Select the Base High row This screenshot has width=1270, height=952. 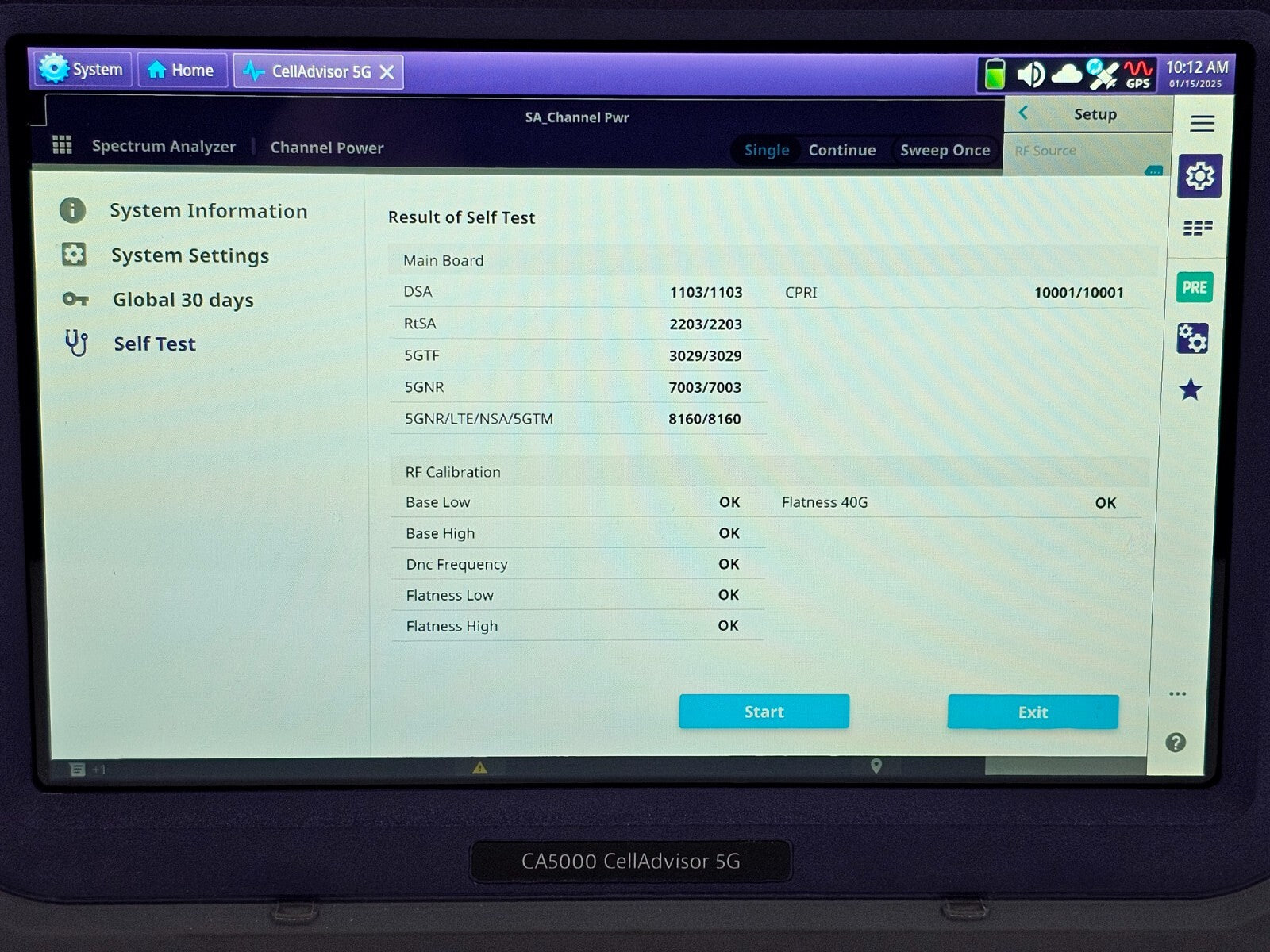coord(579,533)
